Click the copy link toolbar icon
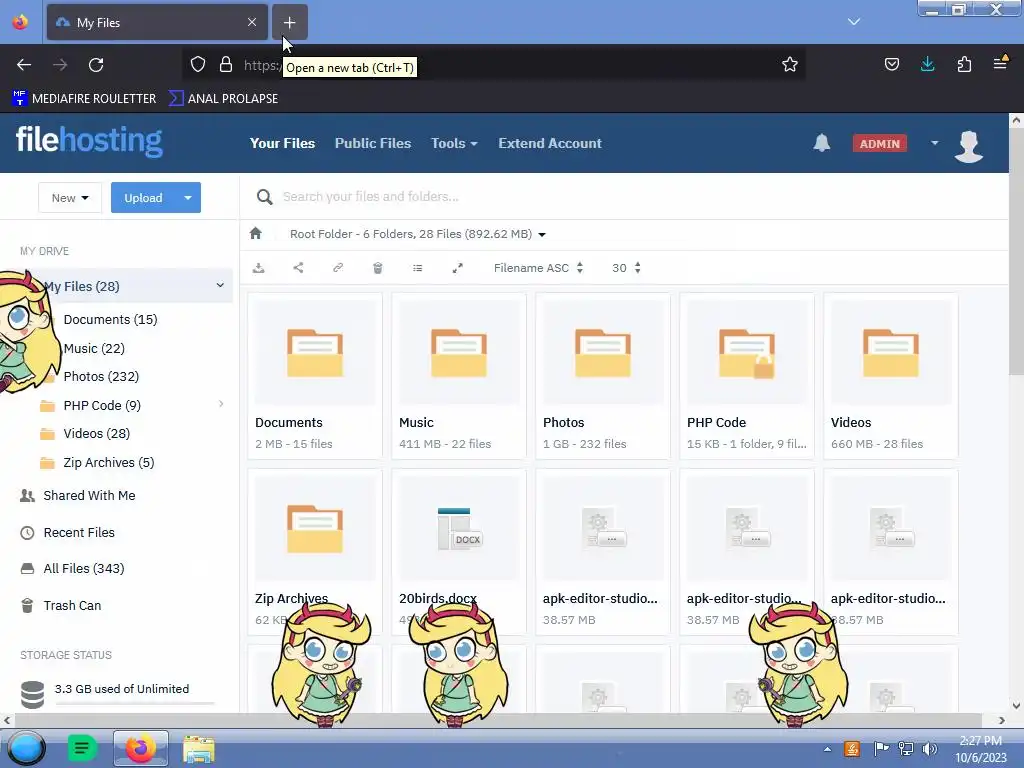 (x=338, y=268)
